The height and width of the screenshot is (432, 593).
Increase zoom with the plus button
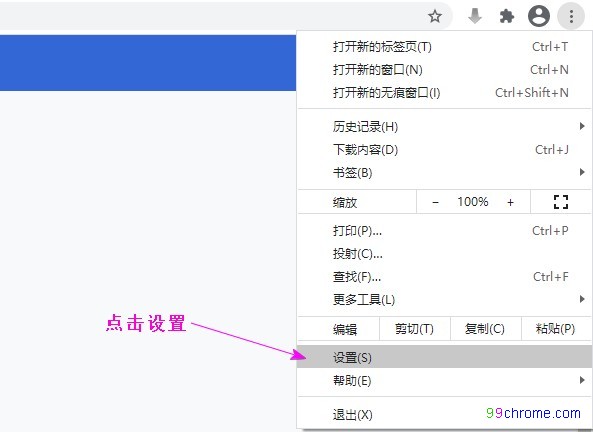pos(511,202)
